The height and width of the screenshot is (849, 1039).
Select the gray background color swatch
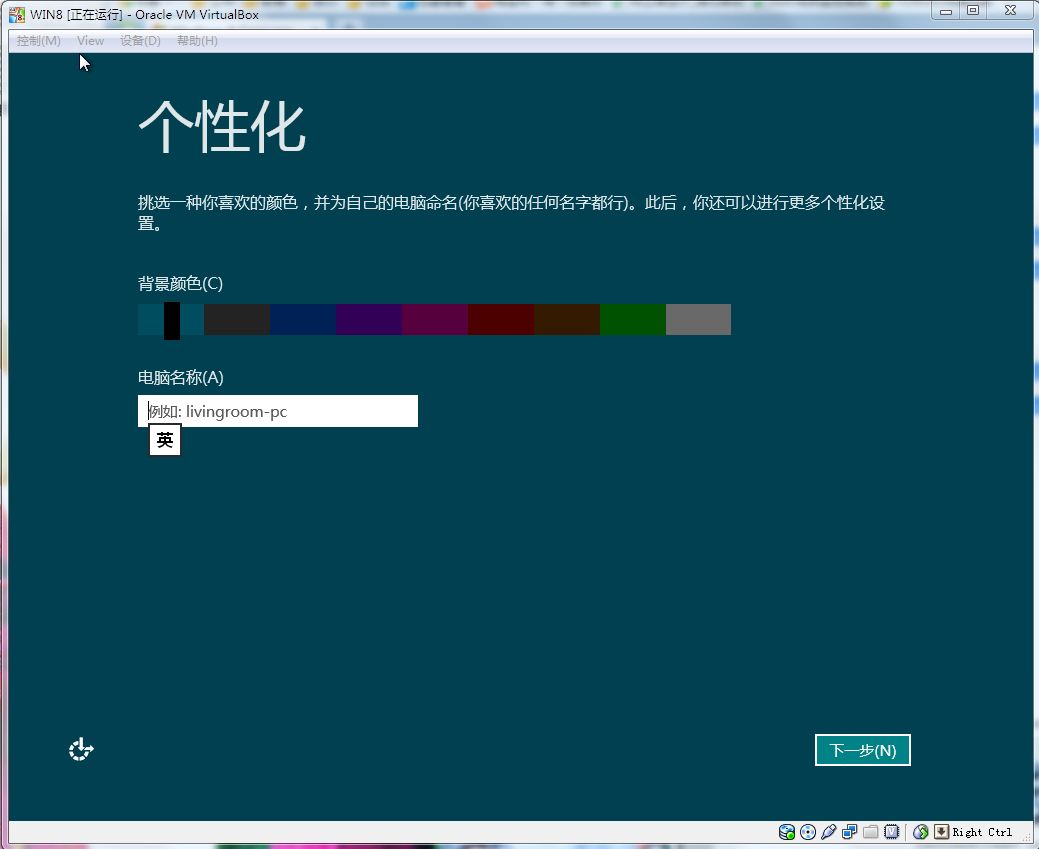(698, 320)
